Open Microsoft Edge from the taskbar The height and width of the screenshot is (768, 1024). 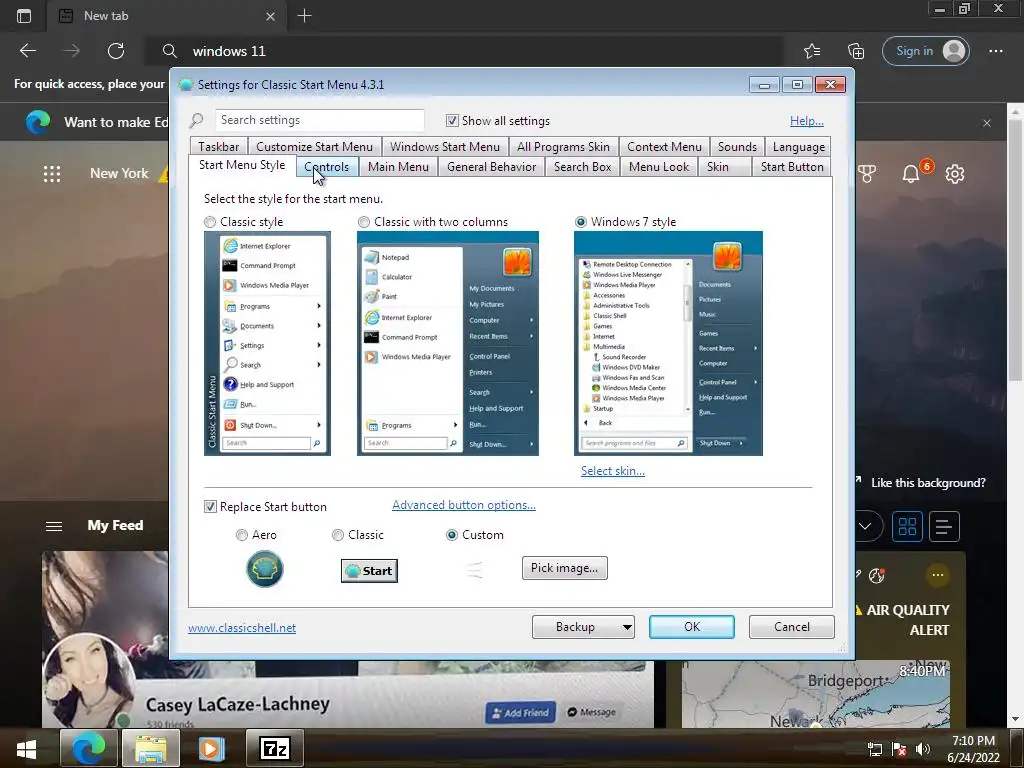(89, 748)
